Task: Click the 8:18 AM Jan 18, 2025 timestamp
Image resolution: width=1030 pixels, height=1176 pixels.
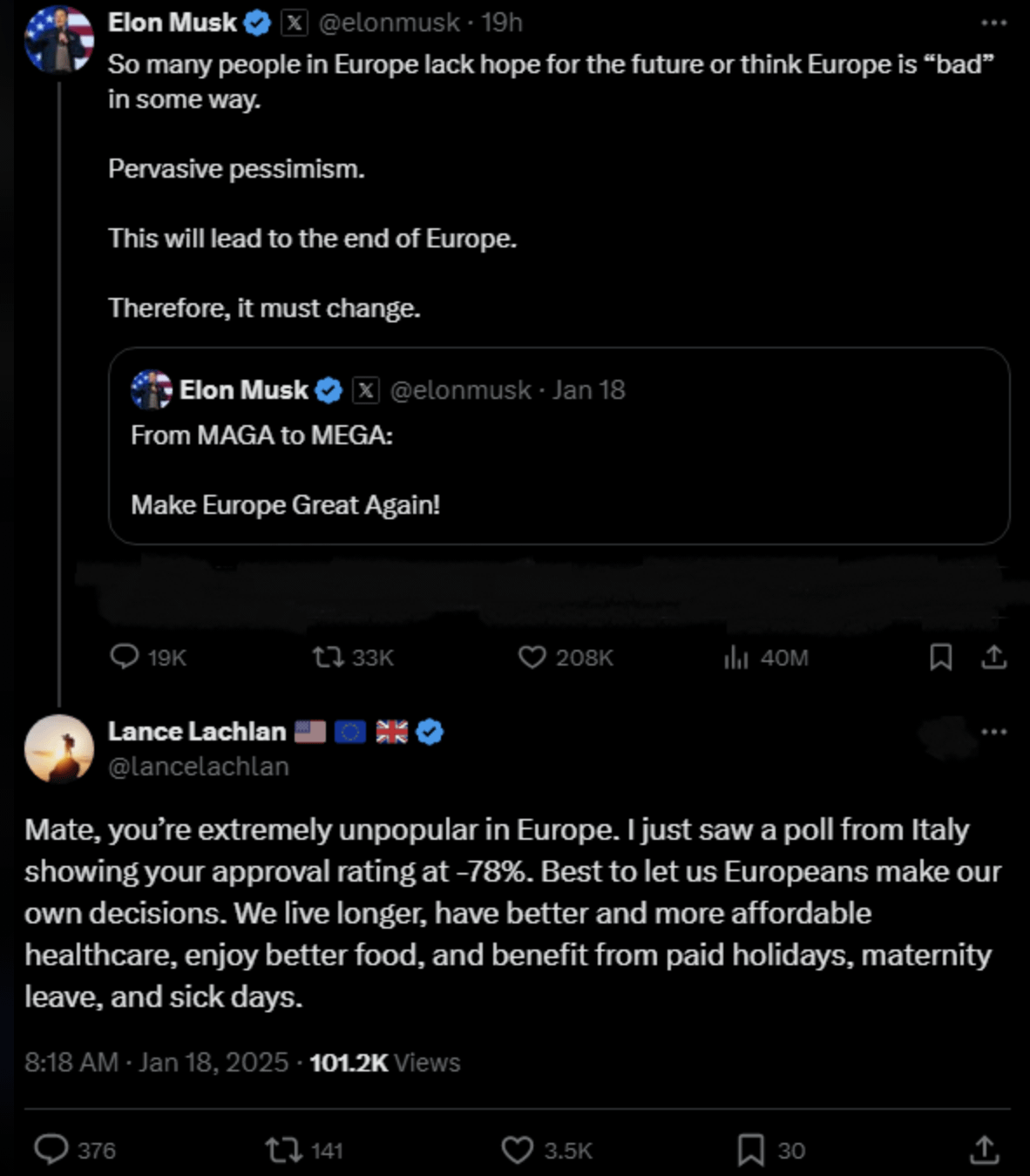Action: pyautogui.click(x=156, y=1063)
